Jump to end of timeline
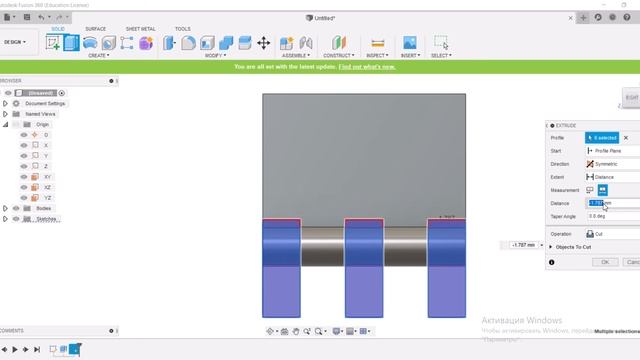 tap(37, 349)
